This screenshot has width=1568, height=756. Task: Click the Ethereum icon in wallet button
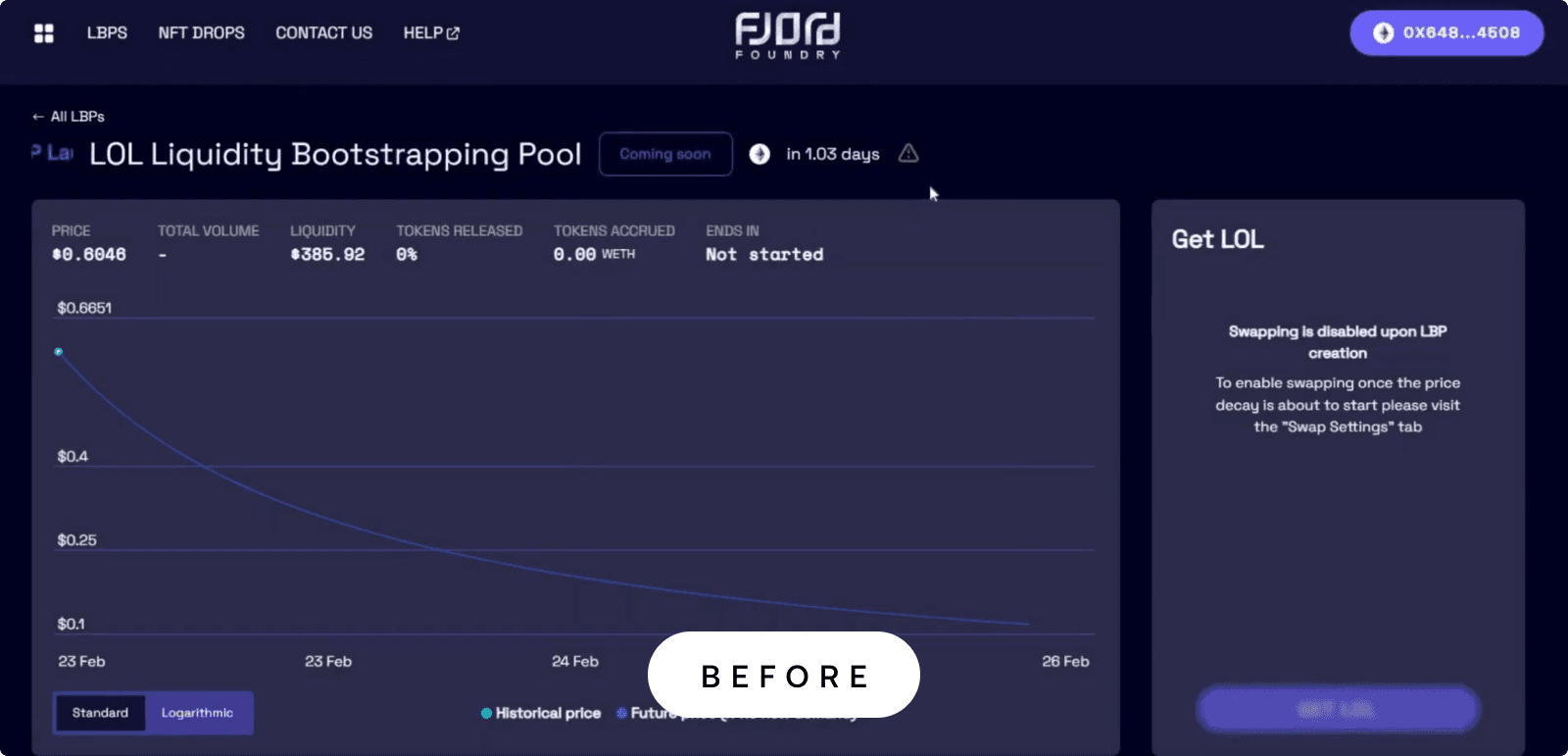[1383, 33]
